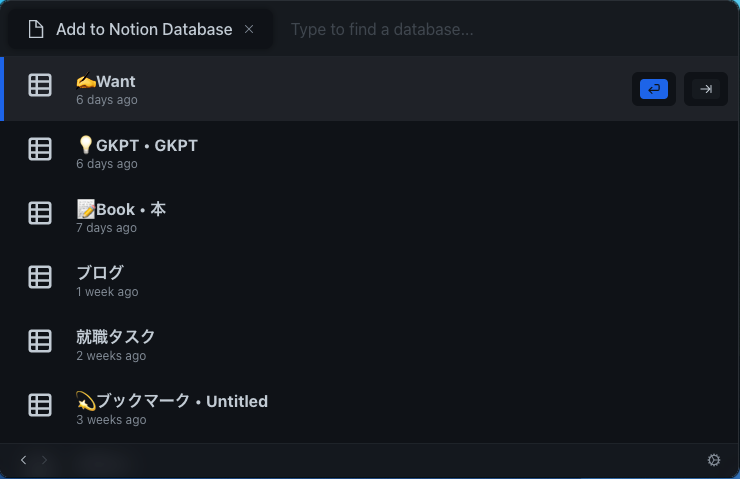Click the table icon beside ブックマーク

tap(40, 405)
